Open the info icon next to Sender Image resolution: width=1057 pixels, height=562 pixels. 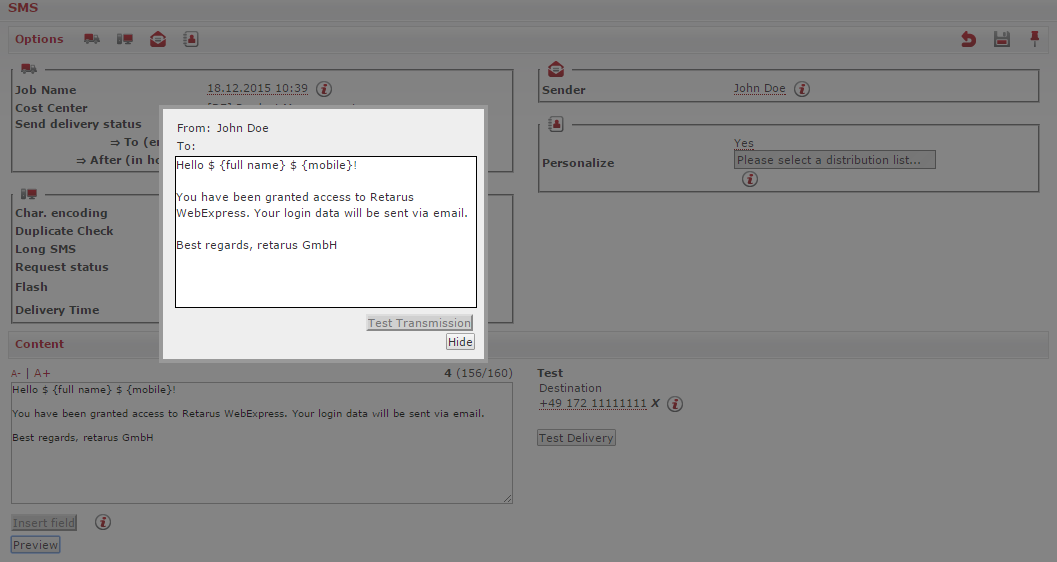[x=802, y=89]
